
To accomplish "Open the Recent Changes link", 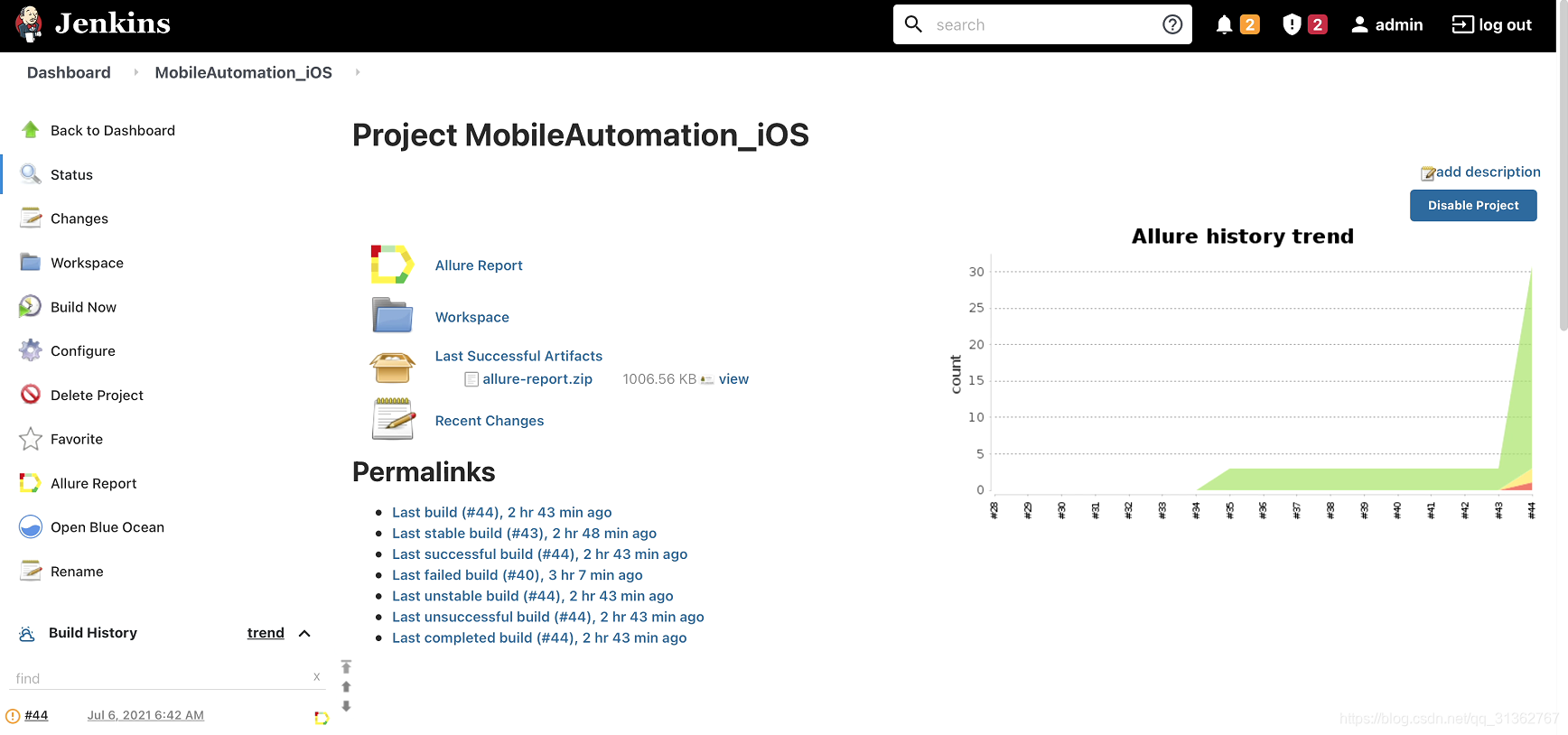I will tap(490, 421).
